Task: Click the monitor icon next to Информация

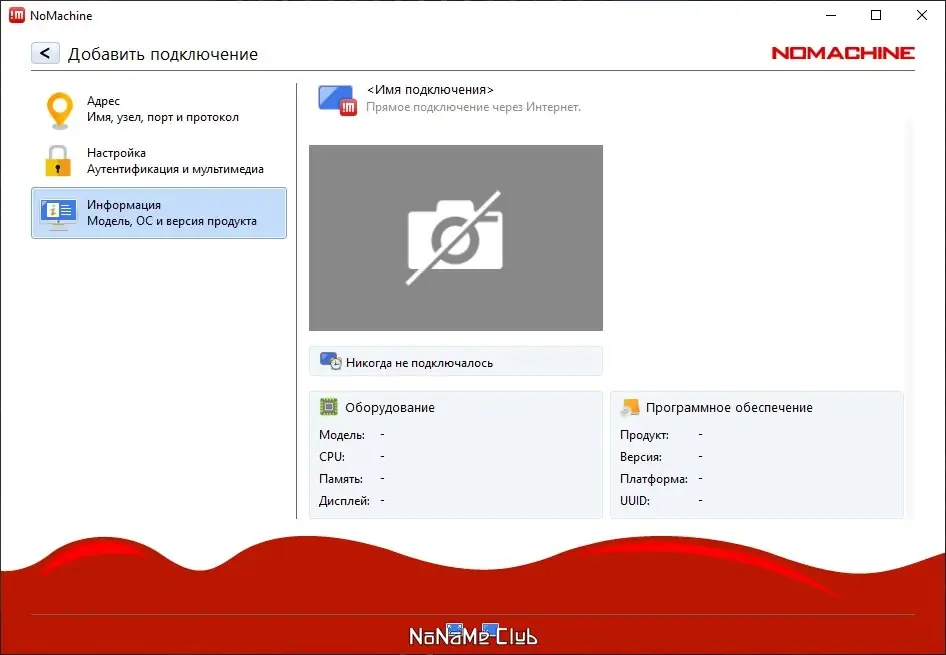Action: point(60,213)
